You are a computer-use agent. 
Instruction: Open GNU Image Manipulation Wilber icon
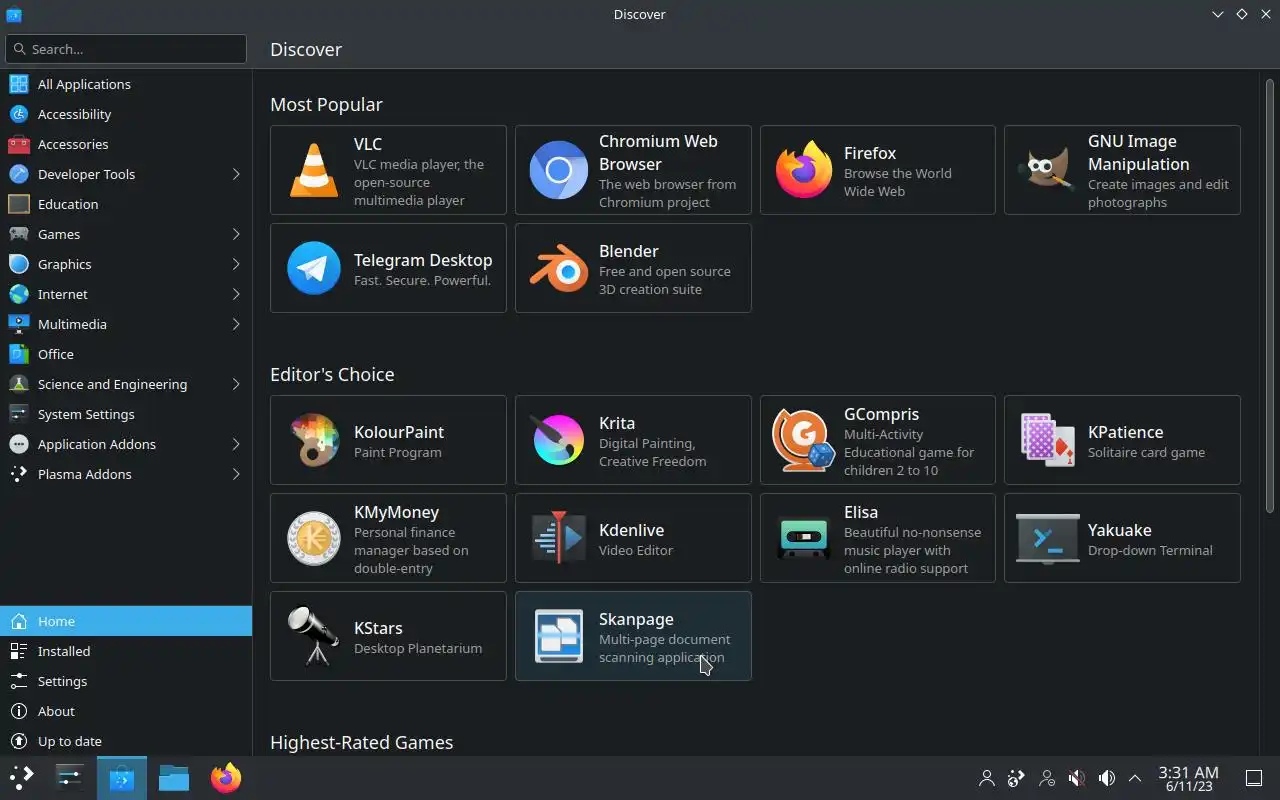click(1047, 170)
